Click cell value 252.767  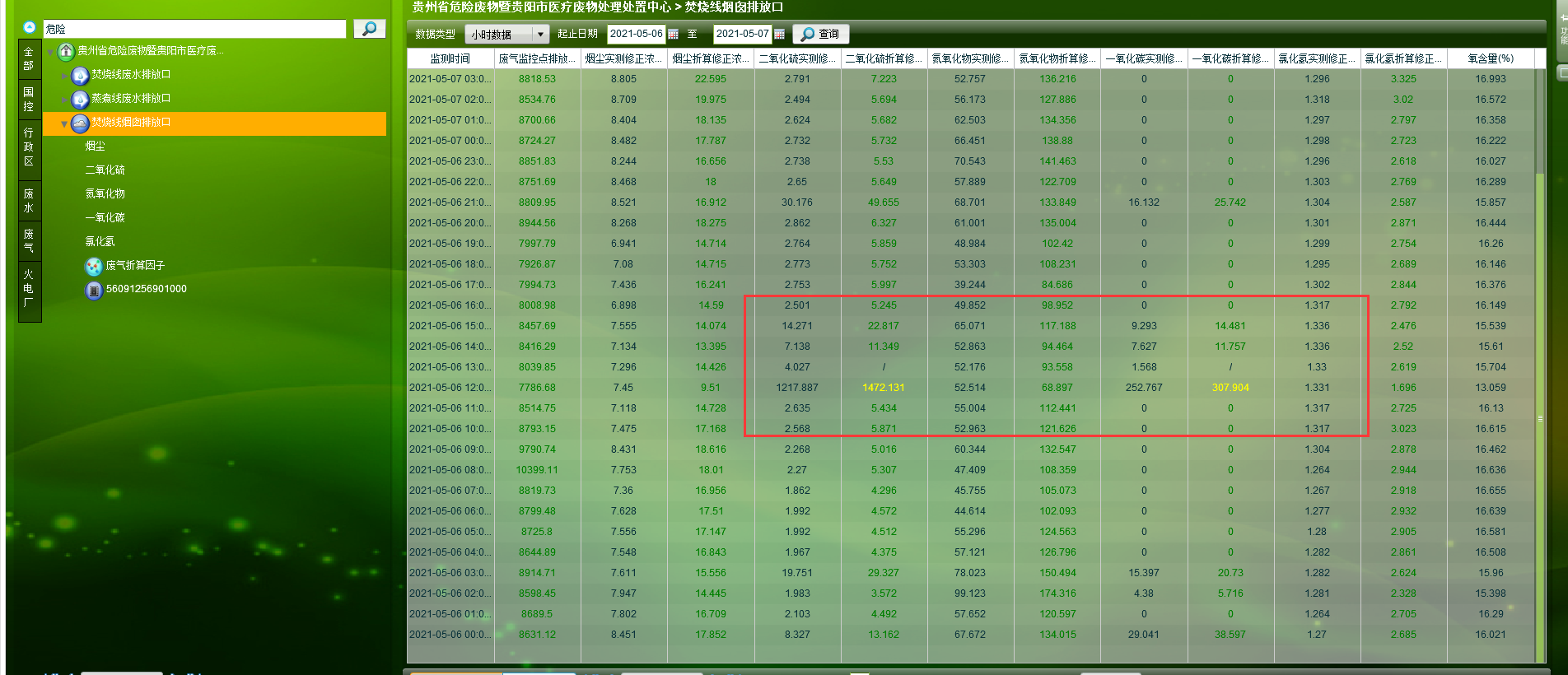tap(1144, 388)
